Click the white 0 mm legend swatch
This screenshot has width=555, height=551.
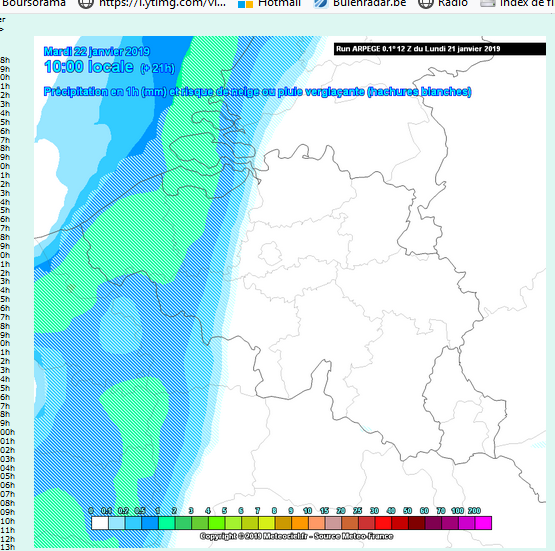[100, 523]
